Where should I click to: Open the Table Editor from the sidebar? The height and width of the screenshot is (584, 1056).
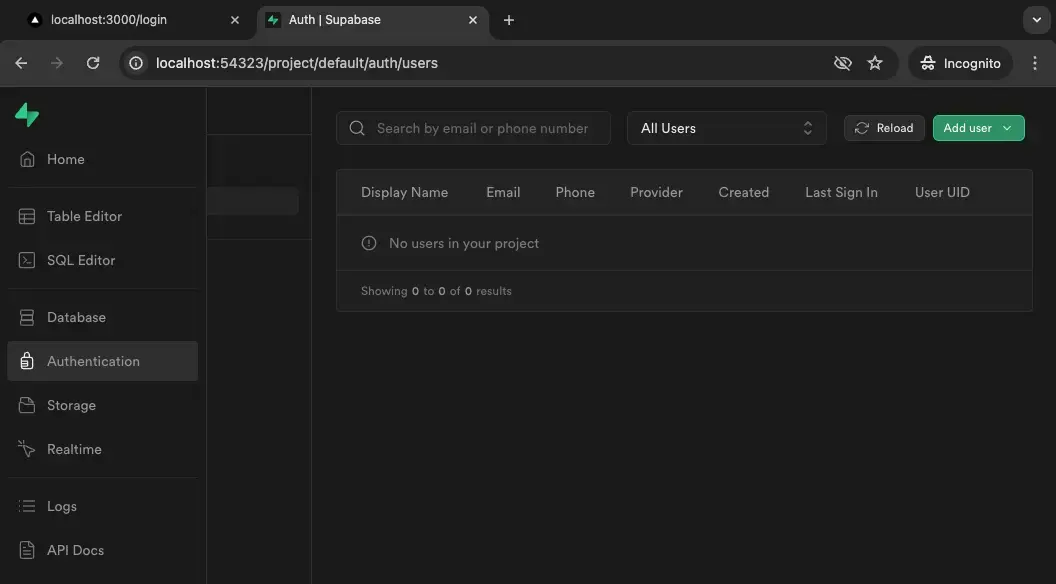click(84, 216)
